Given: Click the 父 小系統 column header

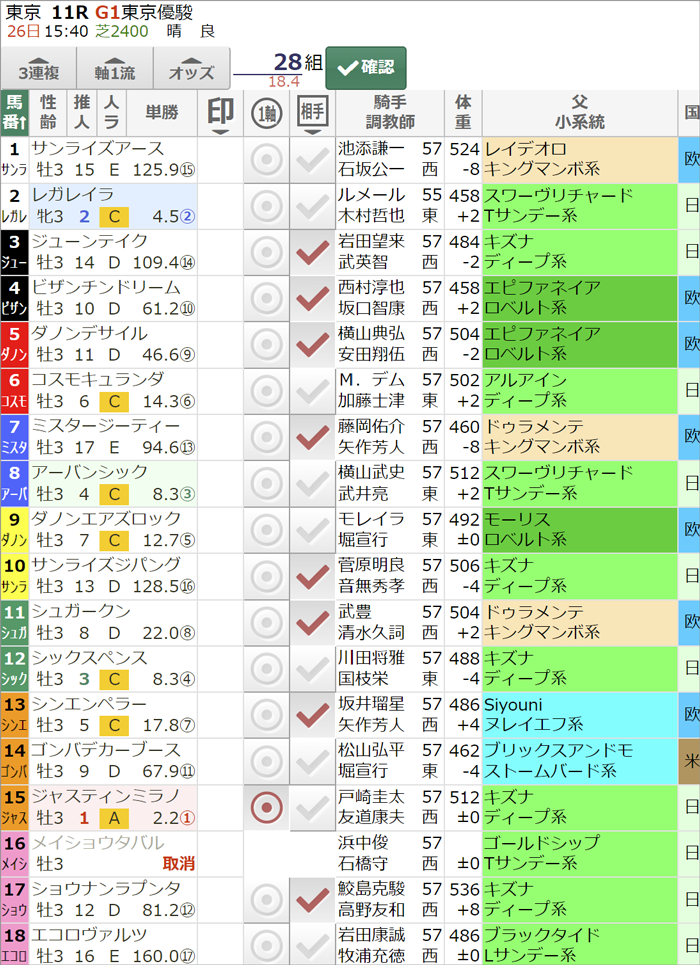Looking at the screenshot, I should 579,113.
